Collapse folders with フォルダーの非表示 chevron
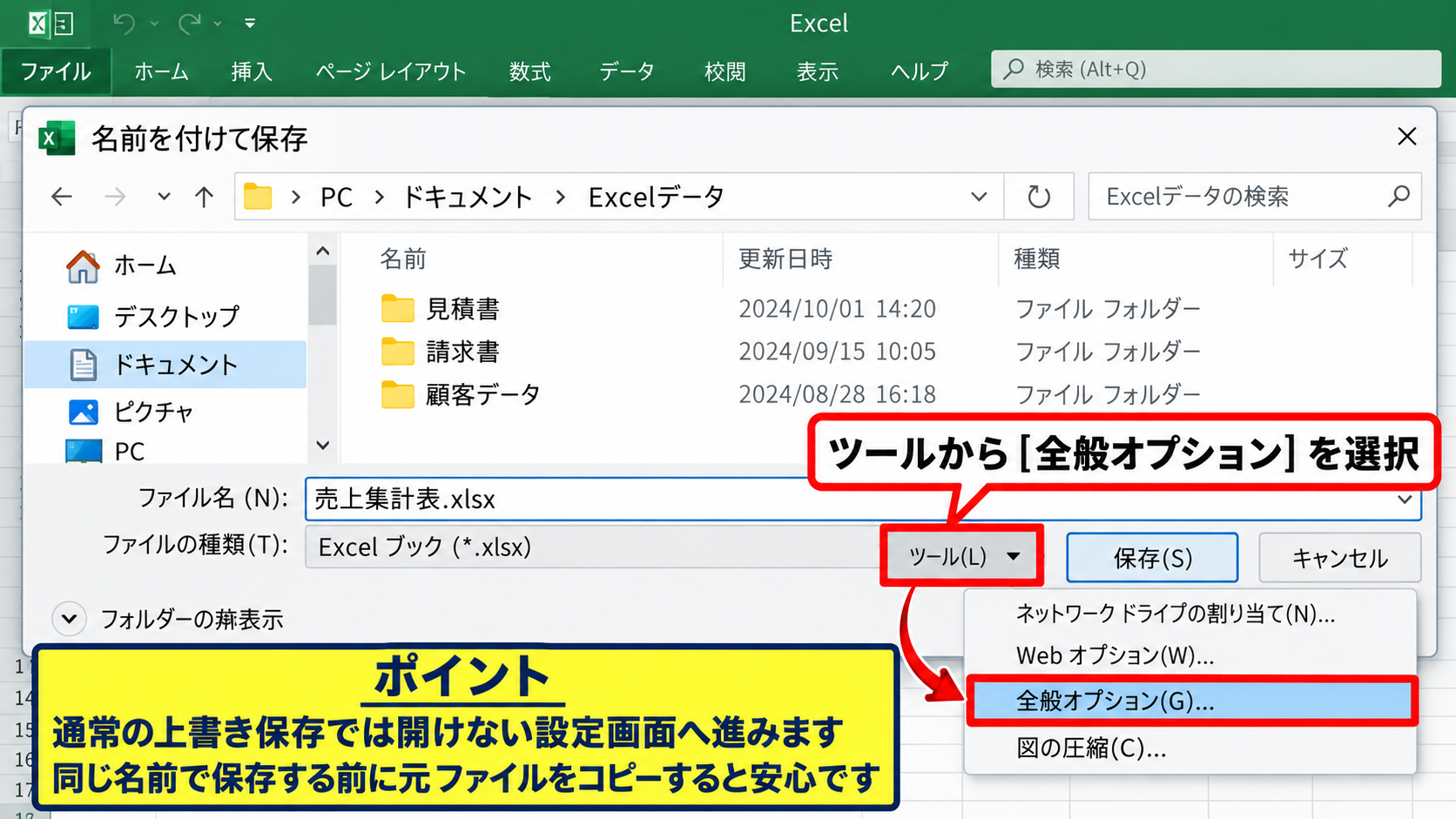1456x819 pixels. (69, 619)
